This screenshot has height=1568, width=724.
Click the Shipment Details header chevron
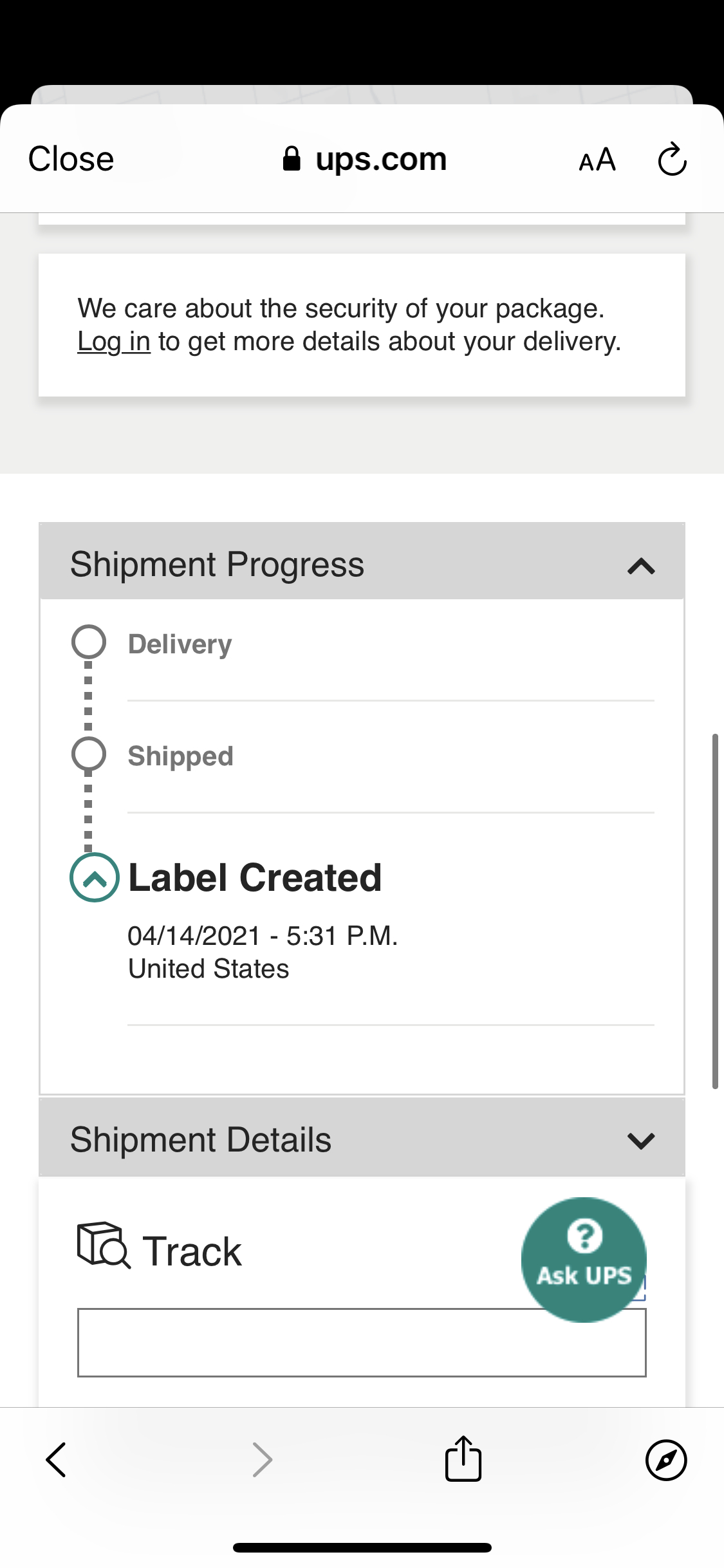pos(640,1141)
